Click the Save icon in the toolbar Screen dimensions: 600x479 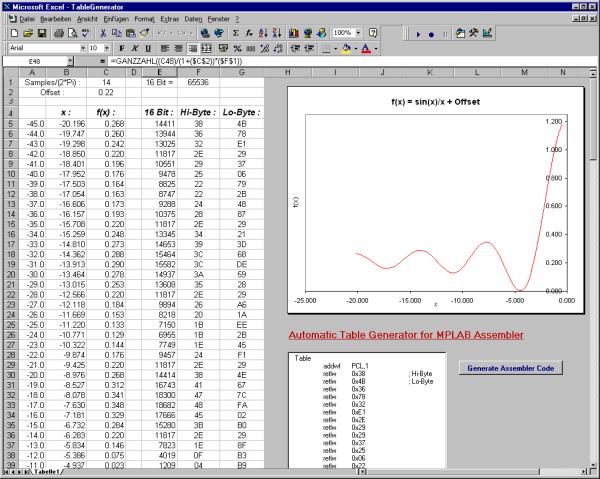pyautogui.click(x=41, y=33)
